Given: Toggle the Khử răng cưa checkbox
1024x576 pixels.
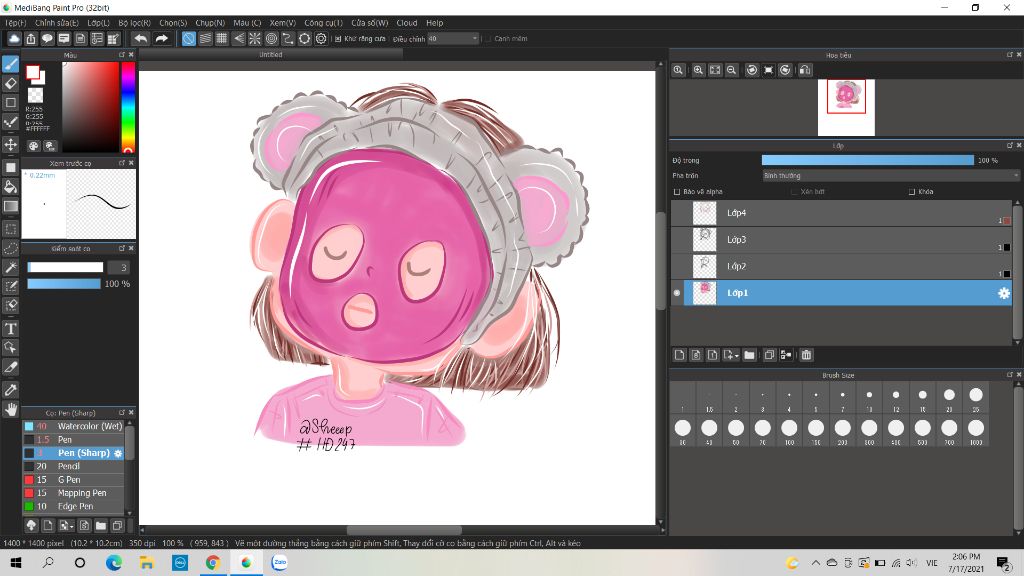Looking at the screenshot, I should pos(338,39).
